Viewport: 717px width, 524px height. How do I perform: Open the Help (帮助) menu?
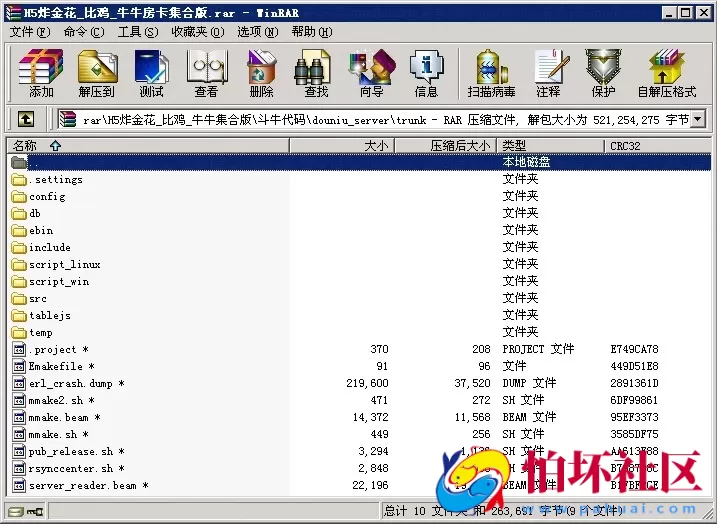click(312, 32)
